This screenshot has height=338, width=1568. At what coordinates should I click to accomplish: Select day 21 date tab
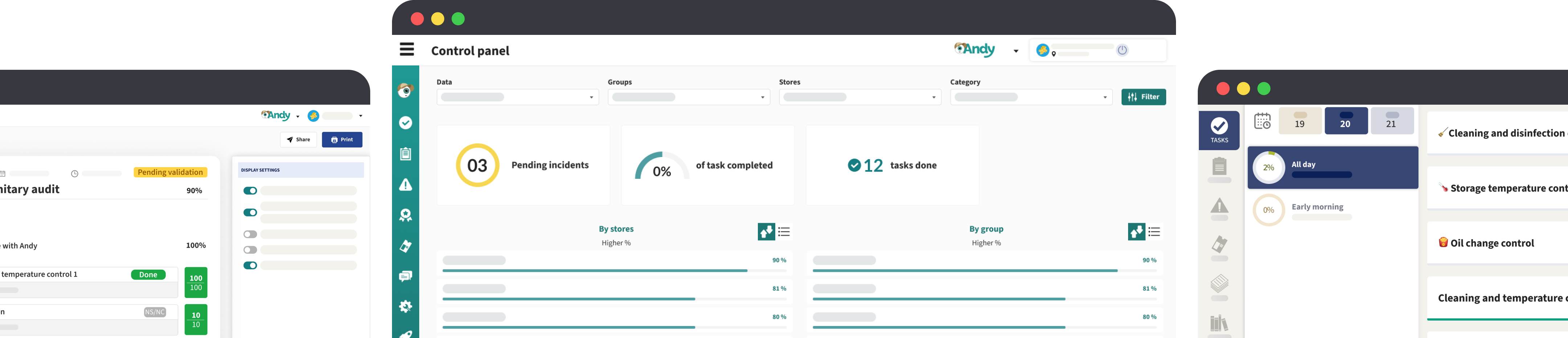[1392, 121]
